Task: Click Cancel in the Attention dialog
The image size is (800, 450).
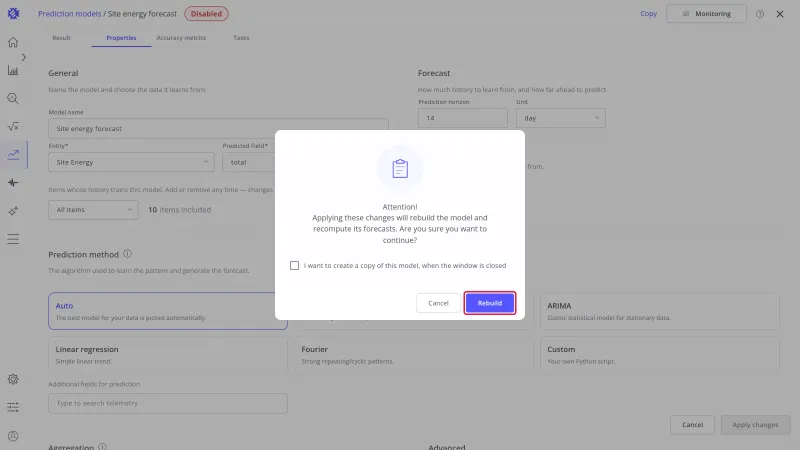Action: [x=438, y=303]
